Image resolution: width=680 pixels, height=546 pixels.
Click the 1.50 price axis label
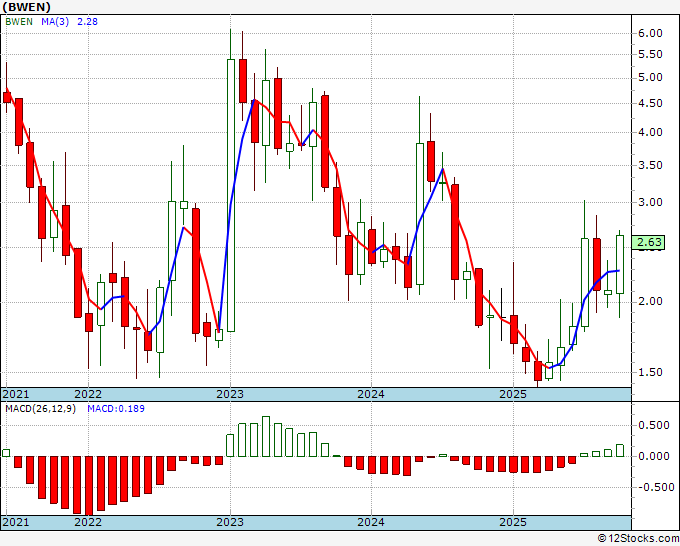click(x=650, y=372)
